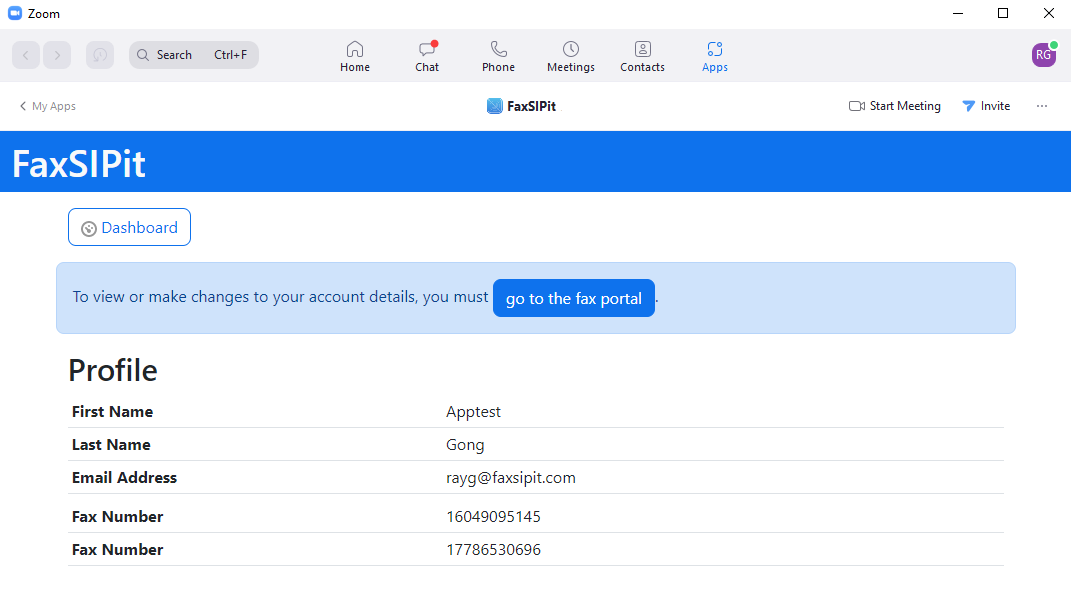Open the Phone tab

click(499, 56)
